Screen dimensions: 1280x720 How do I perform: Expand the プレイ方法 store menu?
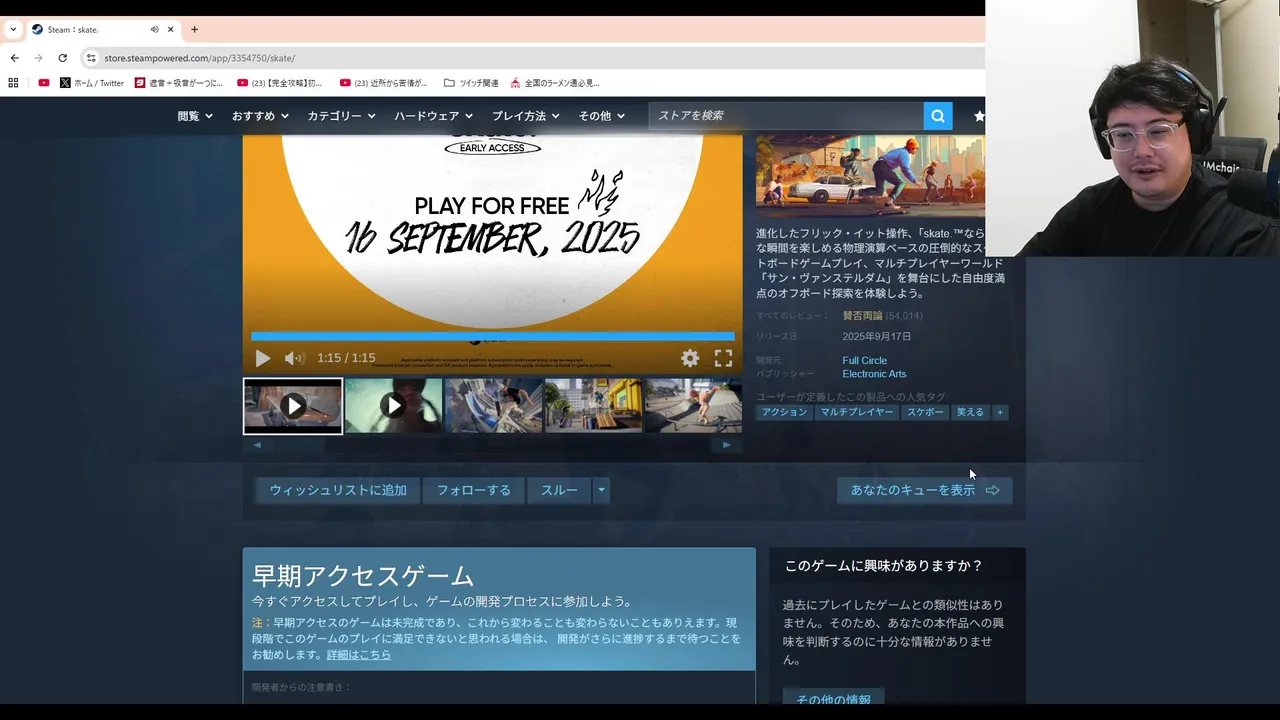coord(525,116)
